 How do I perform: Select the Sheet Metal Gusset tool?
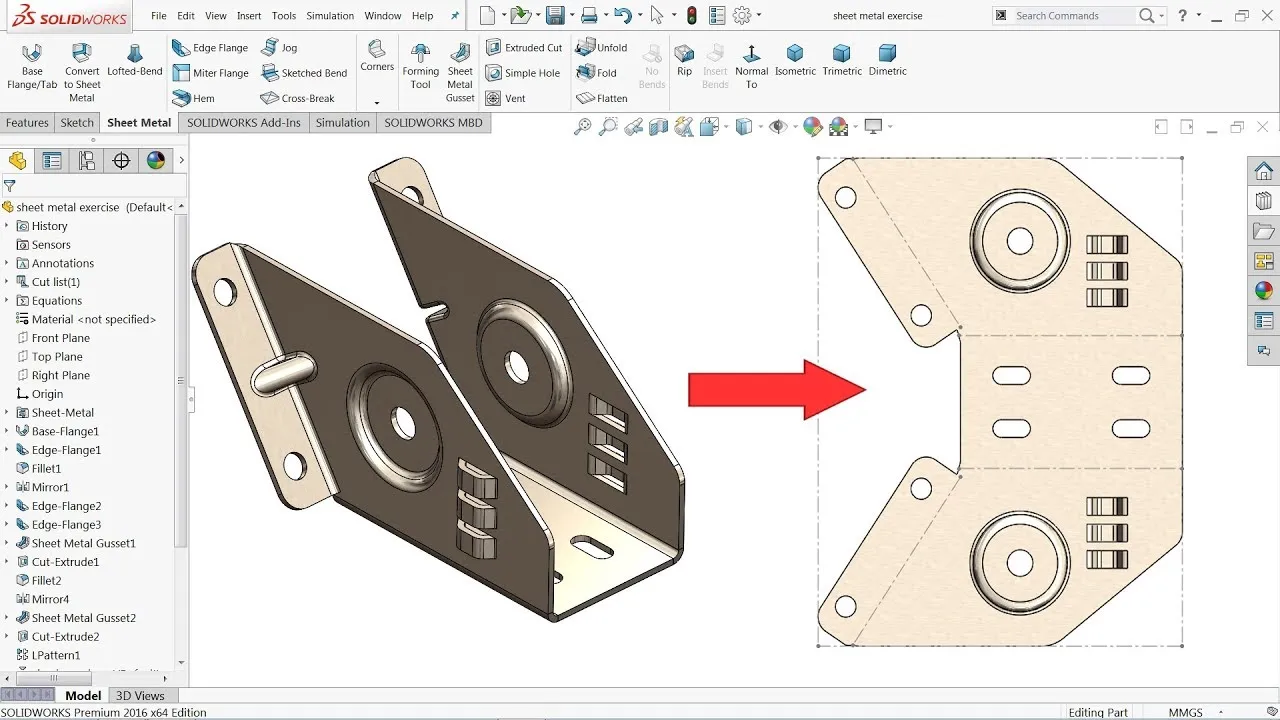tap(459, 65)
